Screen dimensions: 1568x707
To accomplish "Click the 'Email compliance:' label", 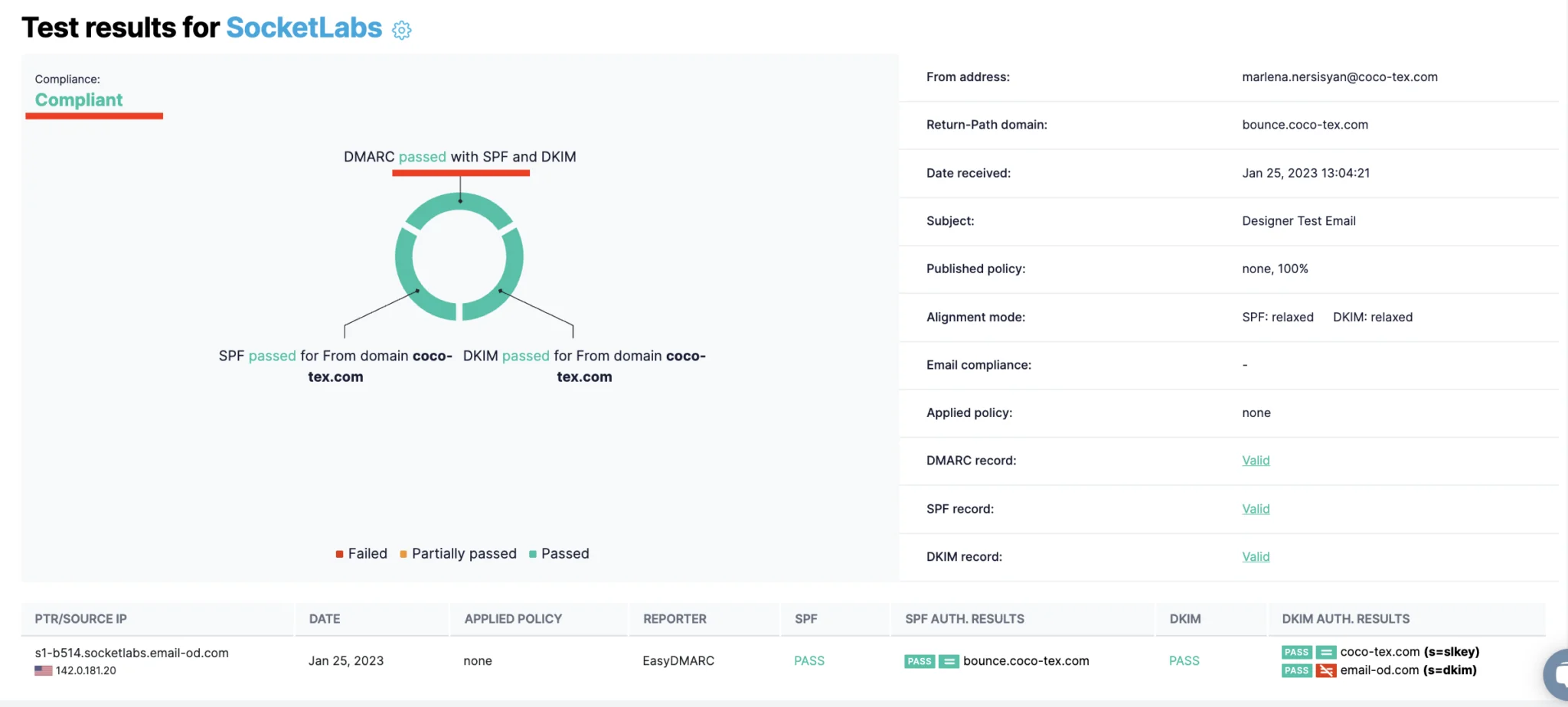I will tap(979, 365).
